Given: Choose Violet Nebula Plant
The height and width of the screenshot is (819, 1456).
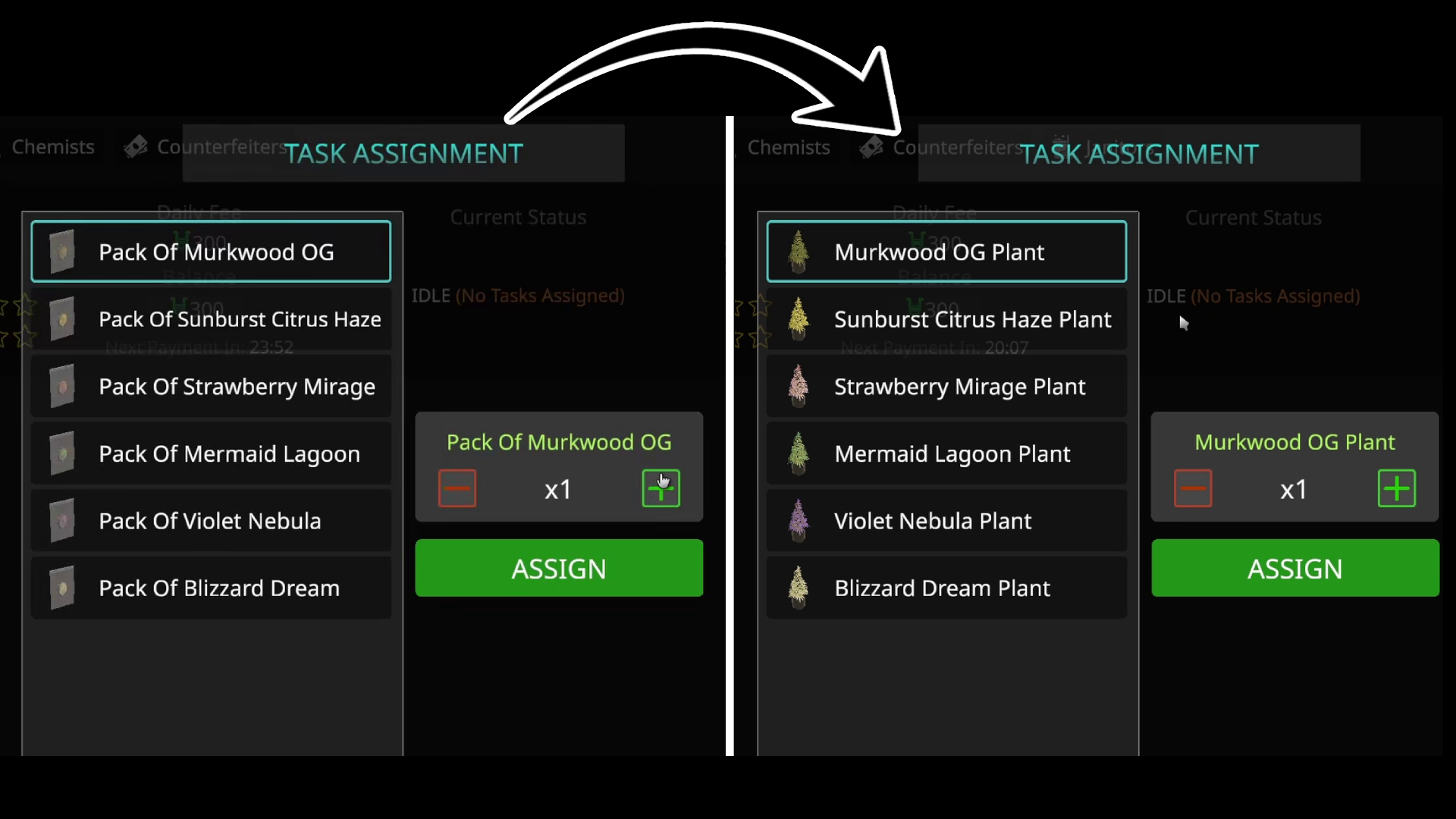Looking at the screenshot, I should point(946,521).
